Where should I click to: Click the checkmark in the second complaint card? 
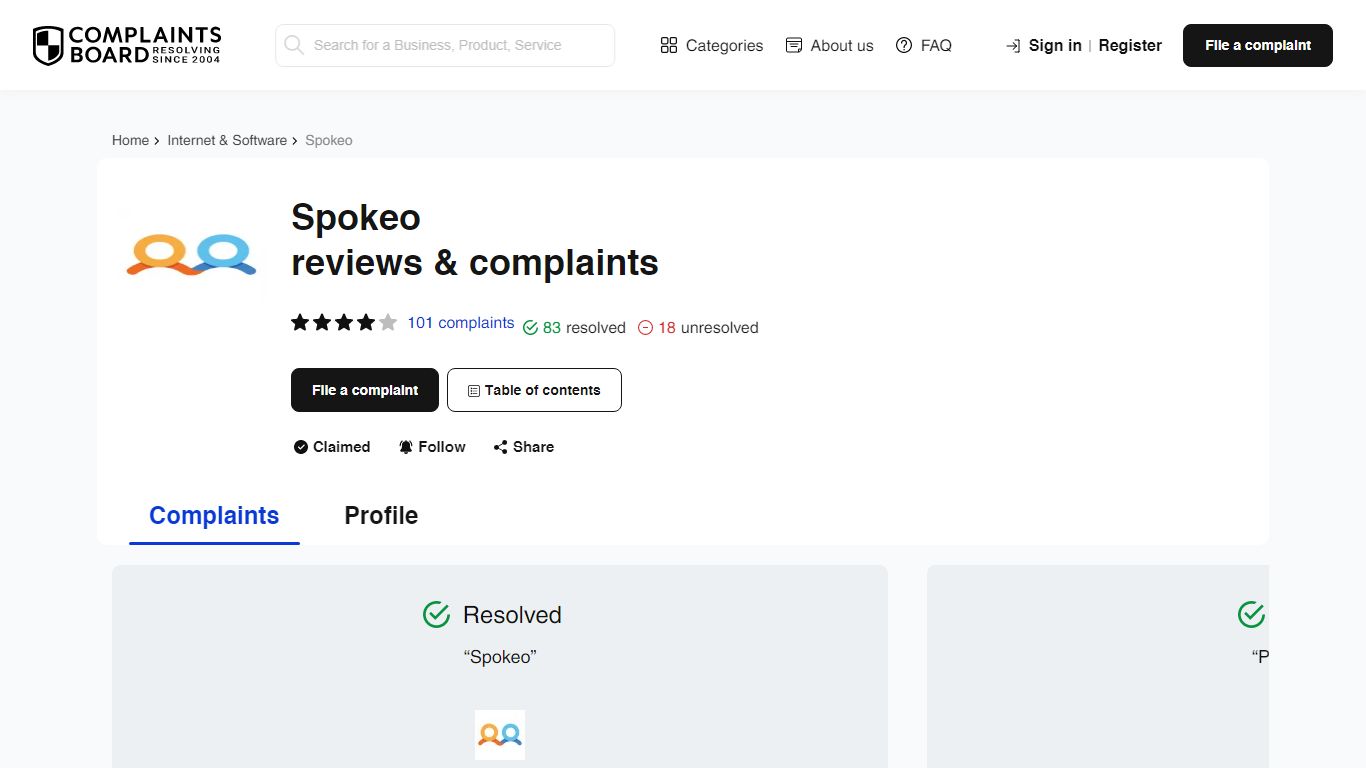coord(1251,614)
